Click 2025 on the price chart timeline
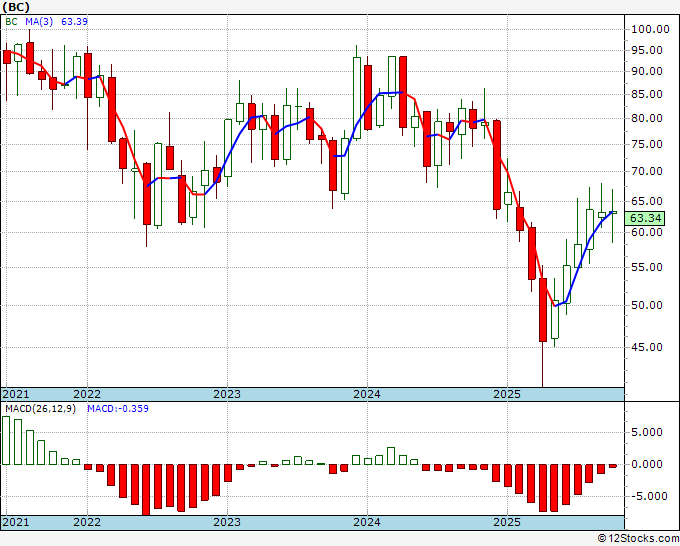 coord(507,394)
